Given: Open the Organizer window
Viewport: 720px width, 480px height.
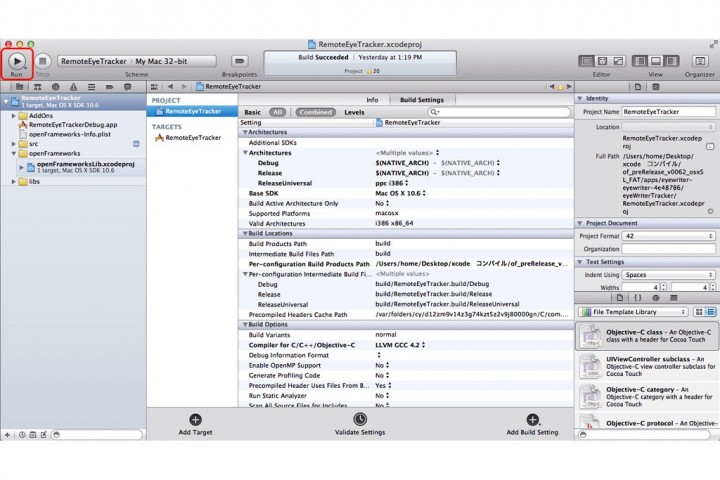Looking at the screenshot, I should tap(699, 61).
